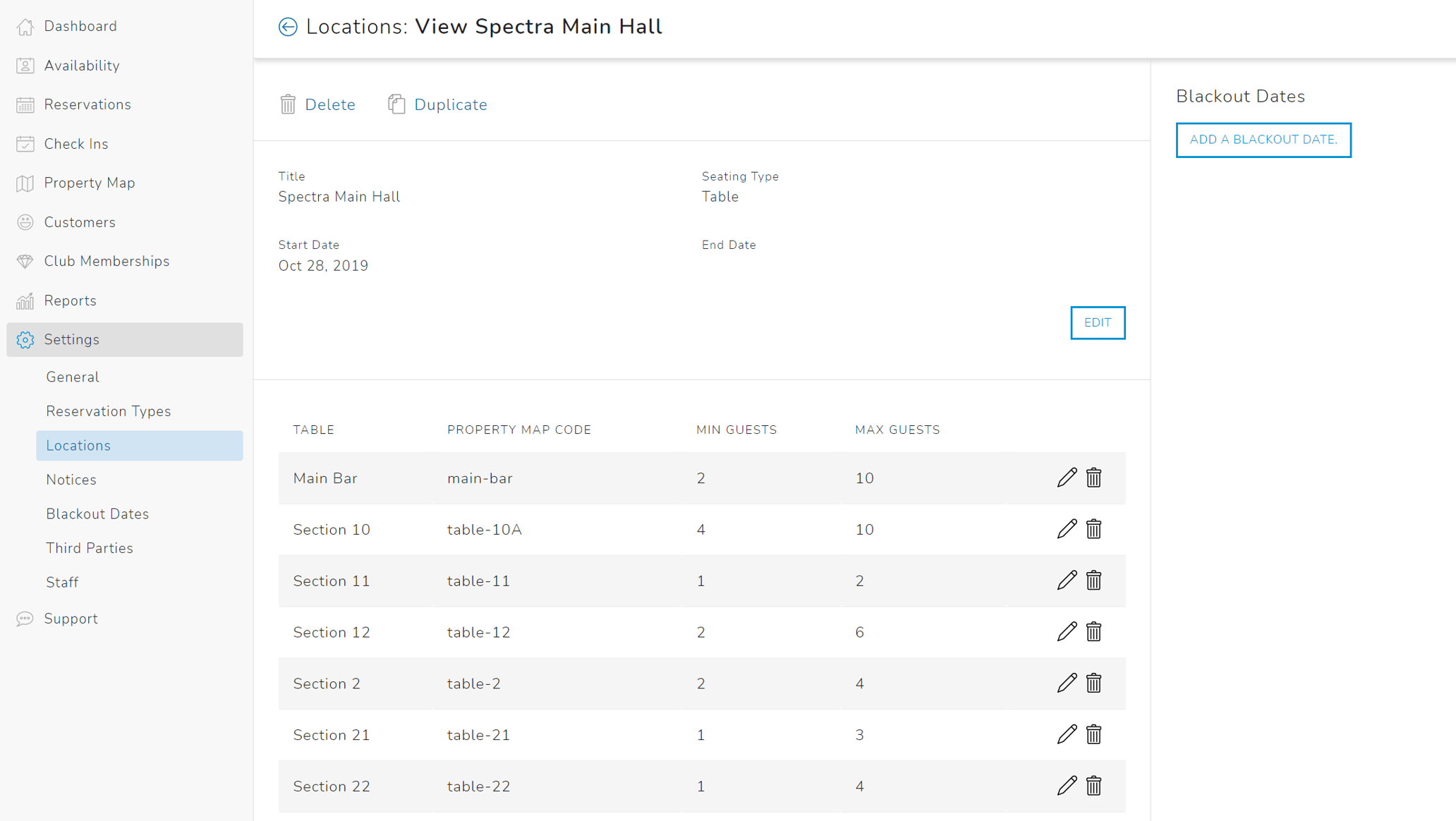Viewport: 1456px width, 821px height.
Task: Click the pencil icon for Section 22
Action: 1067,786
